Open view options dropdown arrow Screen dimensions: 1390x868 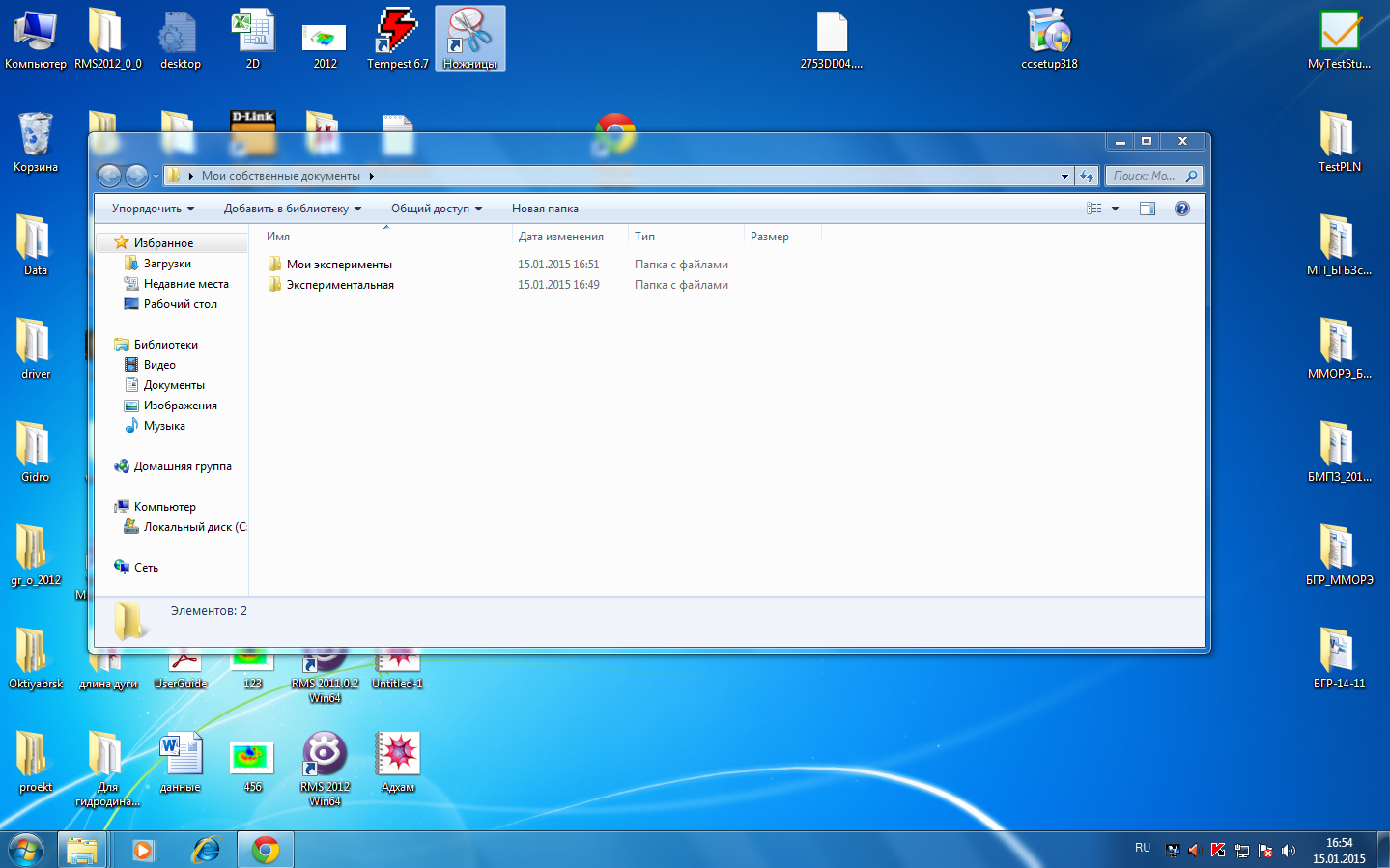click(x=1115, y=209)
